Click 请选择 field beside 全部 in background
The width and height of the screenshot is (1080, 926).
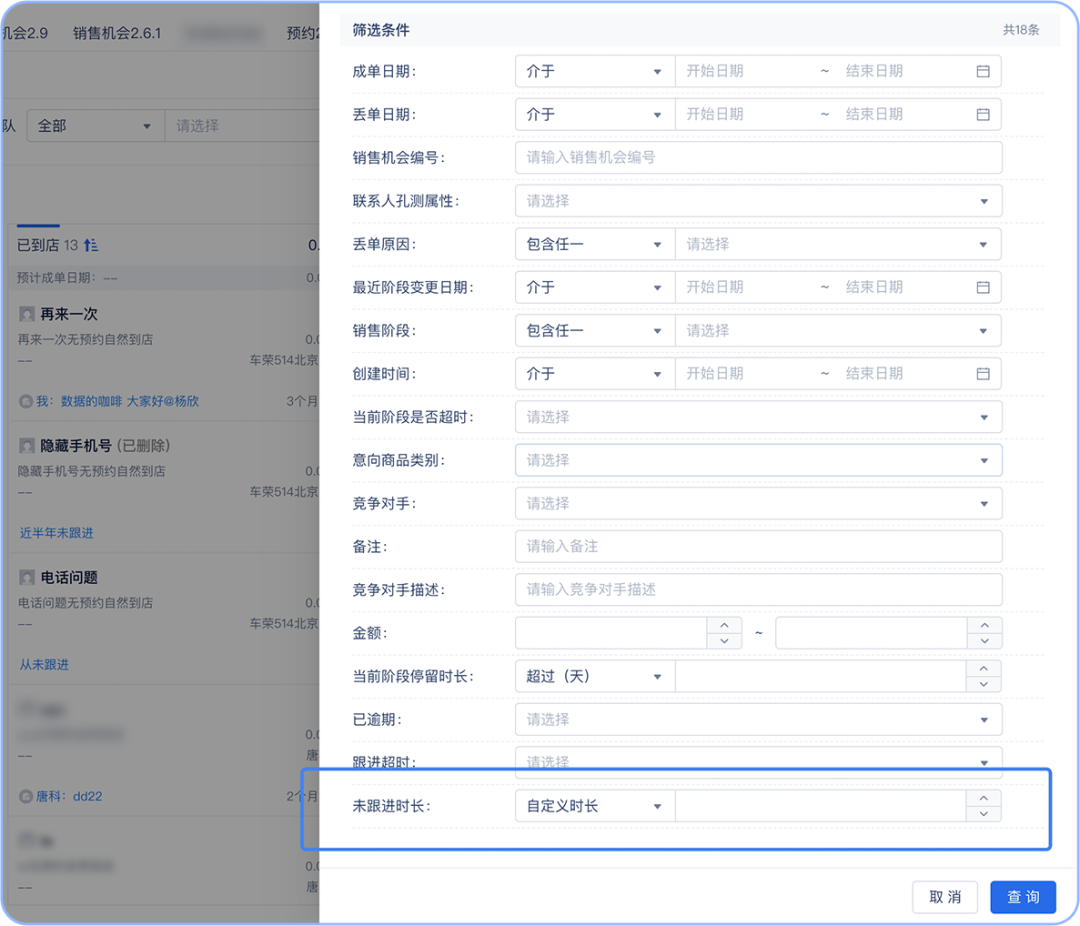(242, 126)
